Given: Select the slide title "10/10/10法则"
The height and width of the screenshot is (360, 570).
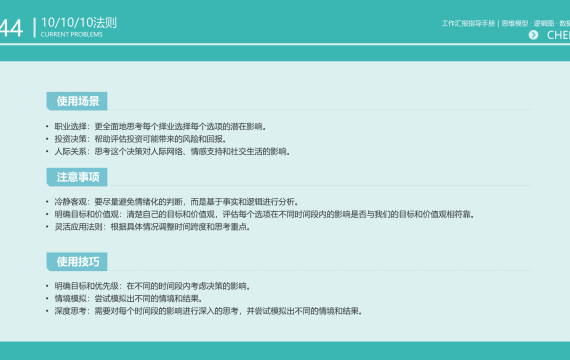Looking at the screenshot, I should coord(79,23).
